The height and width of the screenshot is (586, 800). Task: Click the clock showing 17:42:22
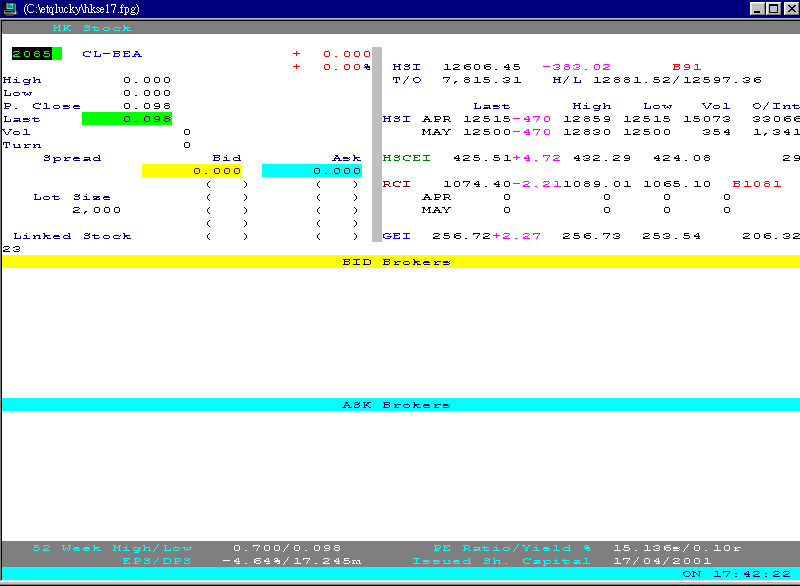click(x=751, y=575)
